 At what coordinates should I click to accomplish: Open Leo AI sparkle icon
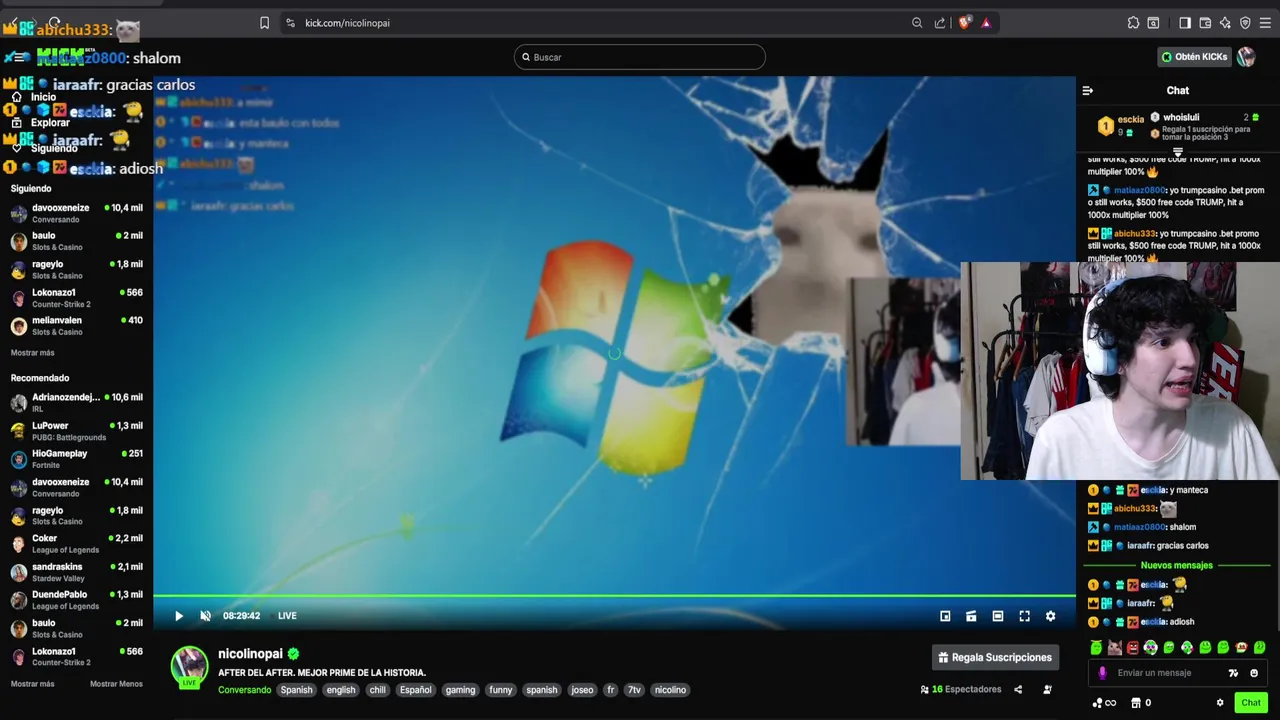click(1225, 23)
